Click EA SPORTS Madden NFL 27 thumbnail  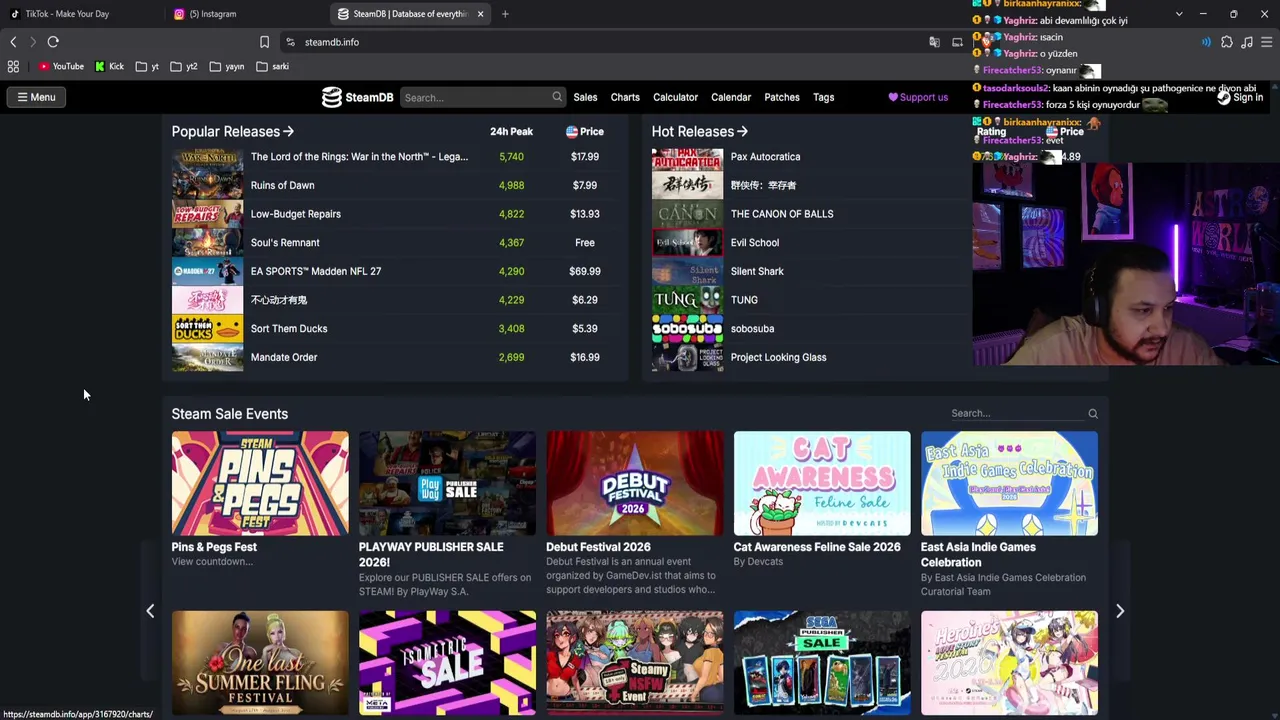coord(207,271)
